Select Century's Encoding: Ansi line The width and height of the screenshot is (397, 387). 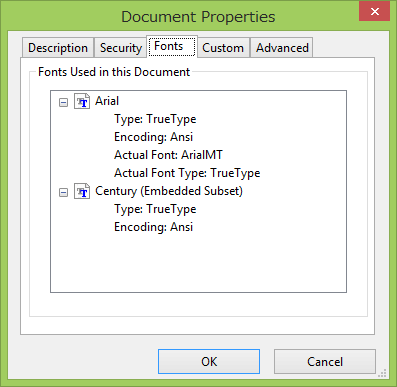tap(154, 227)
